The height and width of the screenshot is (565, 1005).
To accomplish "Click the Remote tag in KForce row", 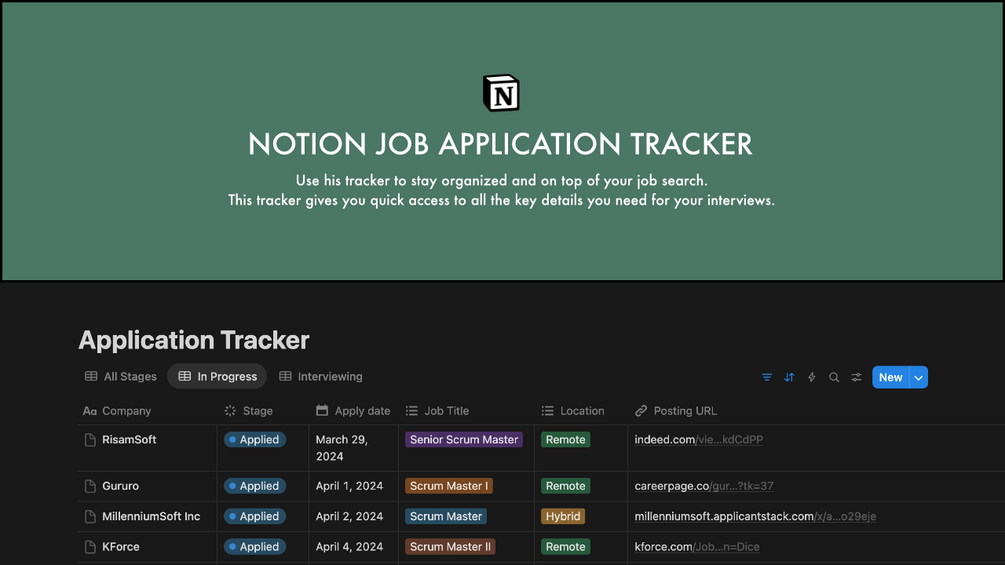I will (565, 547).
